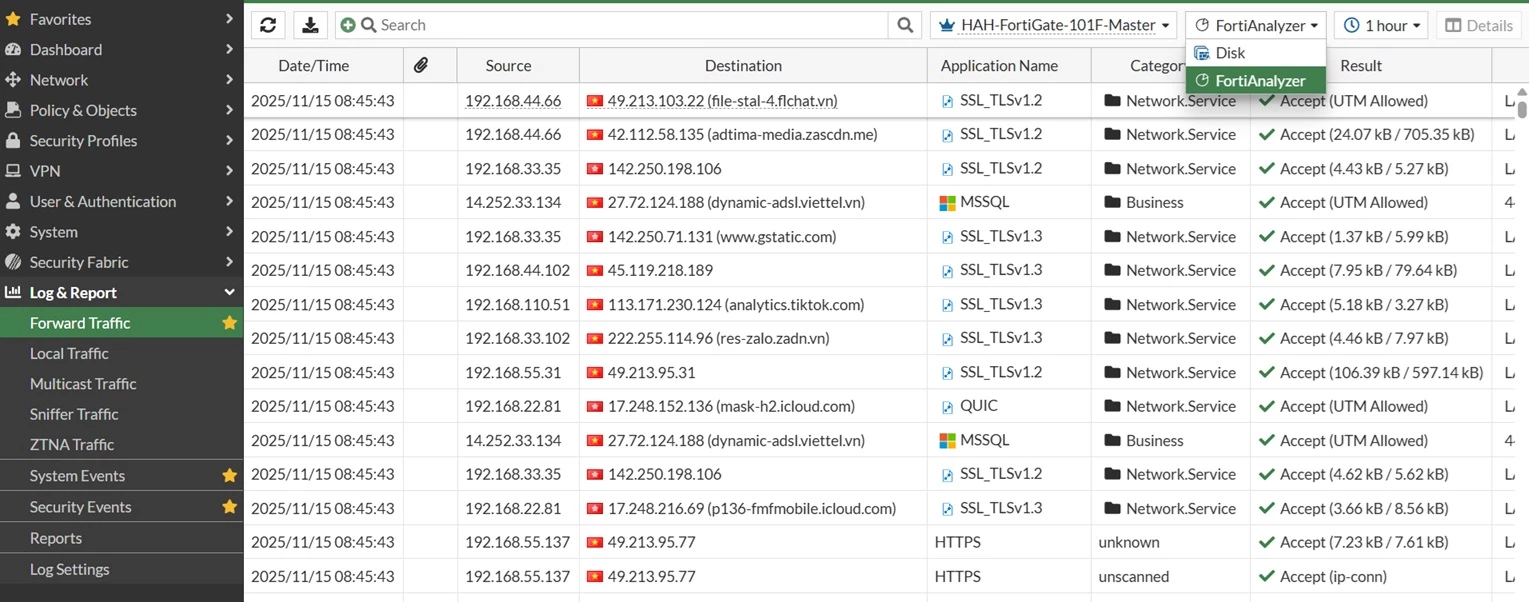Click the Favorites star icon in sidebar
Viewport: 1529px width, 602px height.
point(13,19)
